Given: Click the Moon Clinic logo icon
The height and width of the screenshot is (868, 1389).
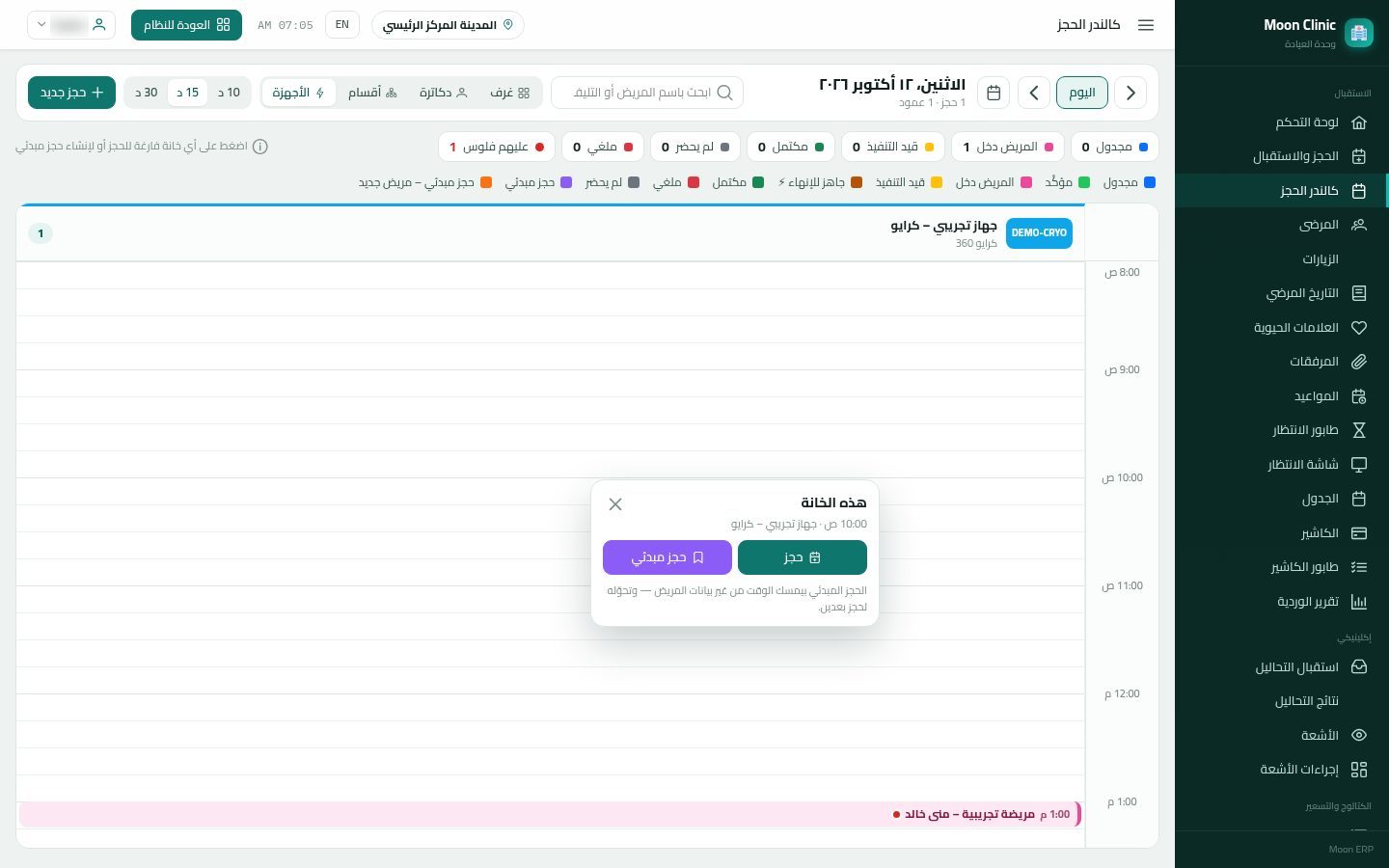Looking at the screenshot, I should (1359, 33).
